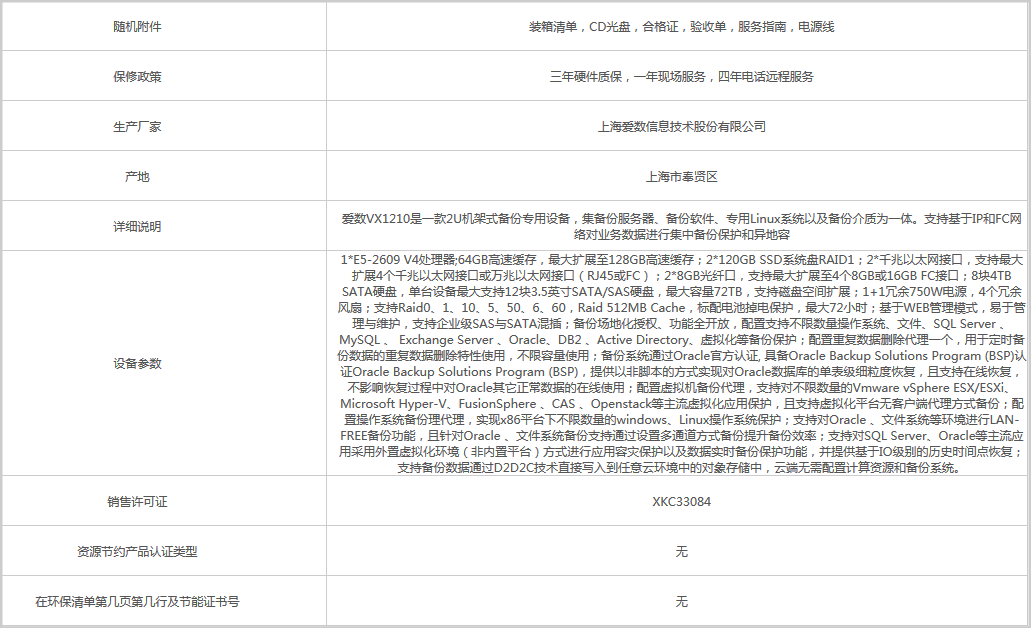
Task: Select the 随机附件 label cell
Action: (164, 26)
